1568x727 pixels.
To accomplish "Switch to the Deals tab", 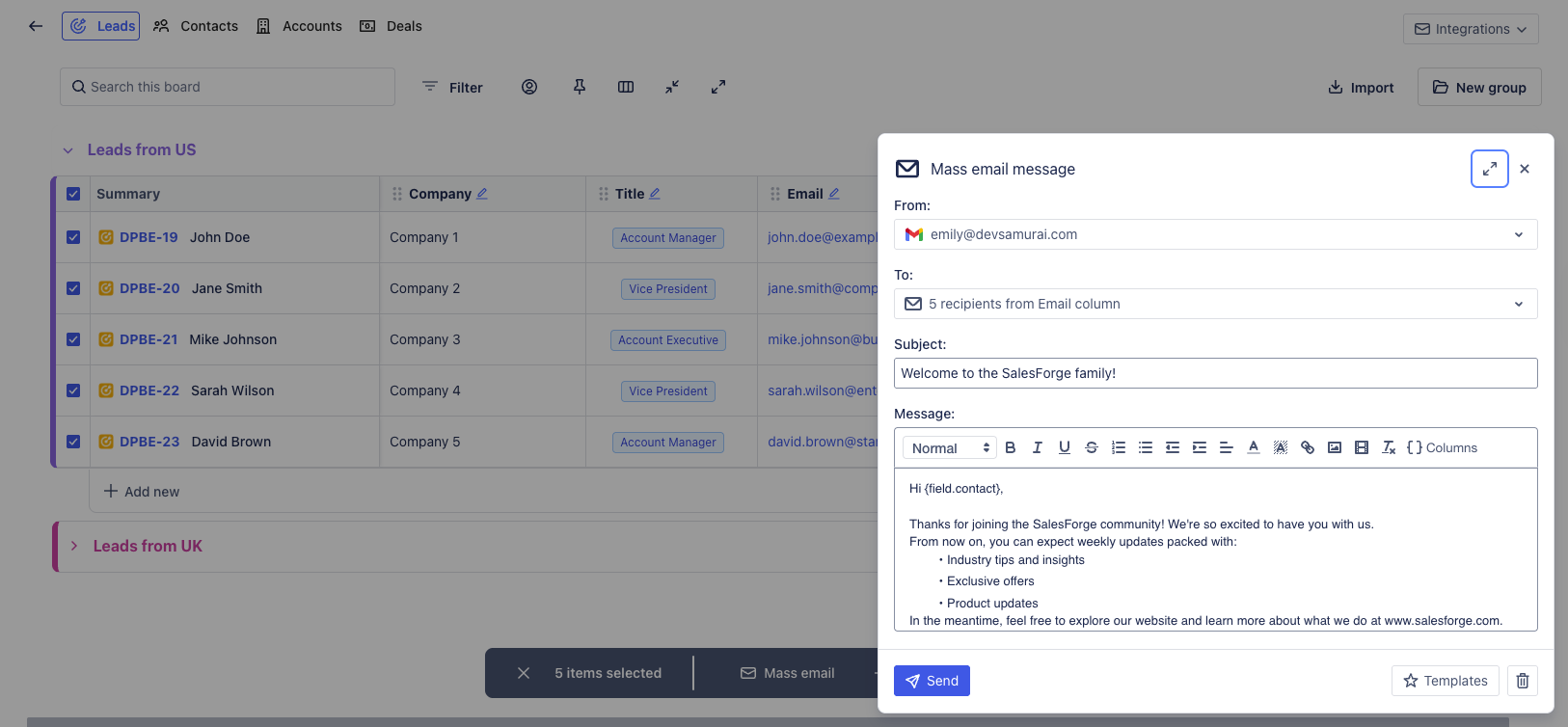I will [391, 26].
